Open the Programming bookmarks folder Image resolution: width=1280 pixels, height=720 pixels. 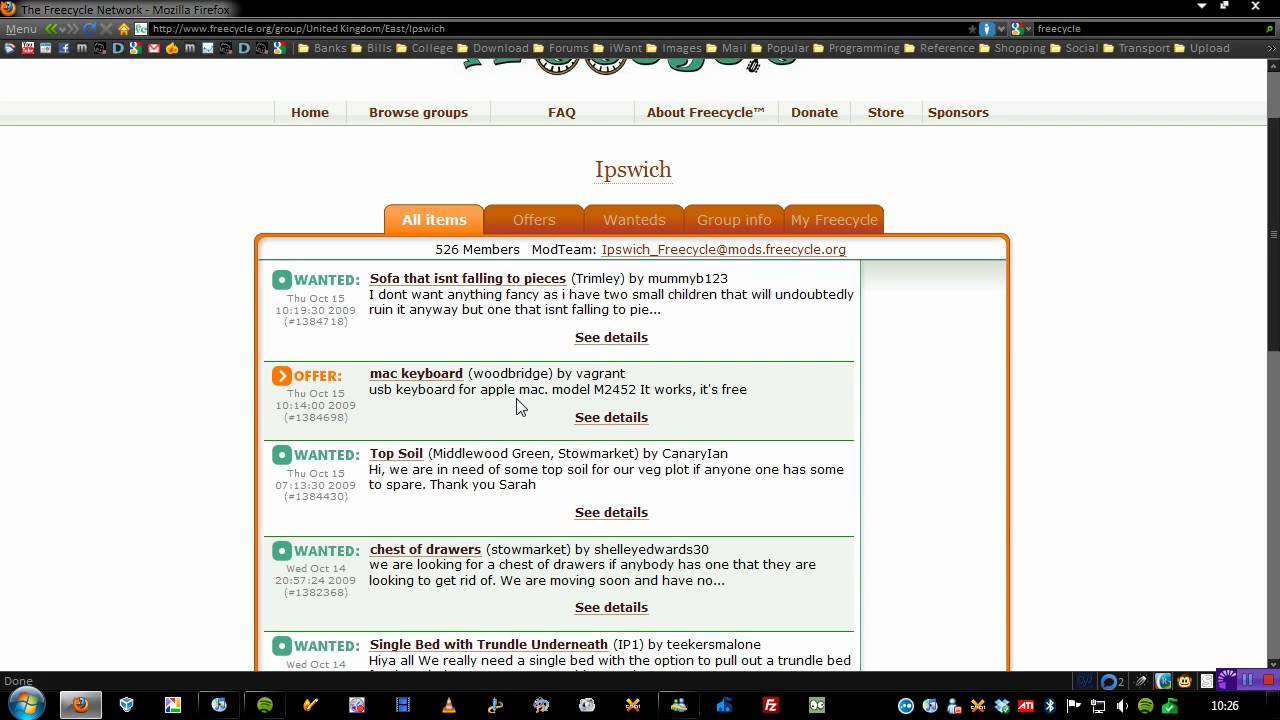[857, 48]
